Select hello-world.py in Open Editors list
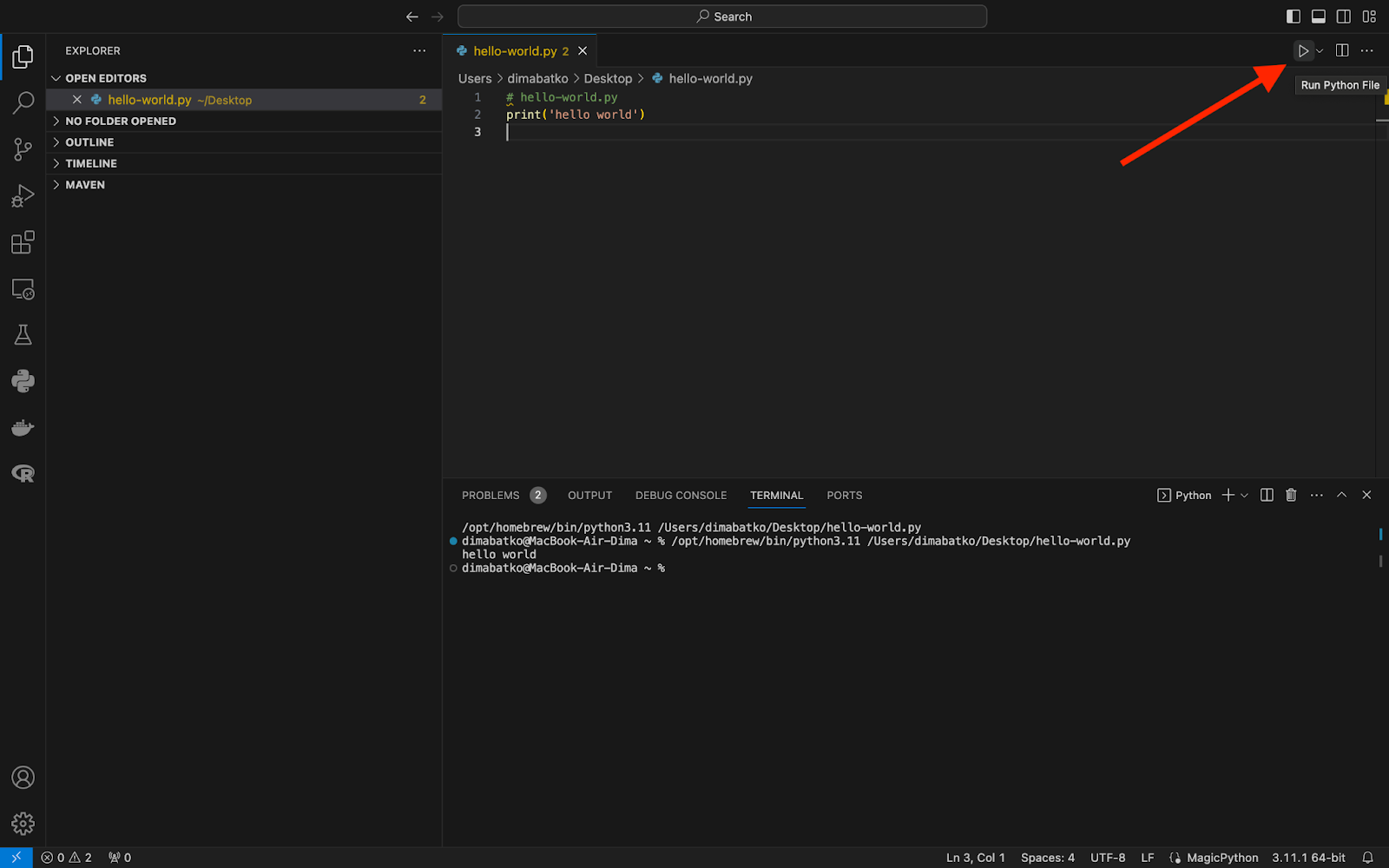This screenshot has height=868, width=1389. click(244, 100)
